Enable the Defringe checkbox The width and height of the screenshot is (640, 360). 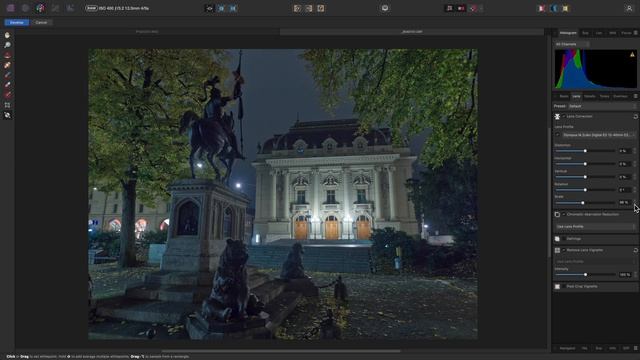564,239
